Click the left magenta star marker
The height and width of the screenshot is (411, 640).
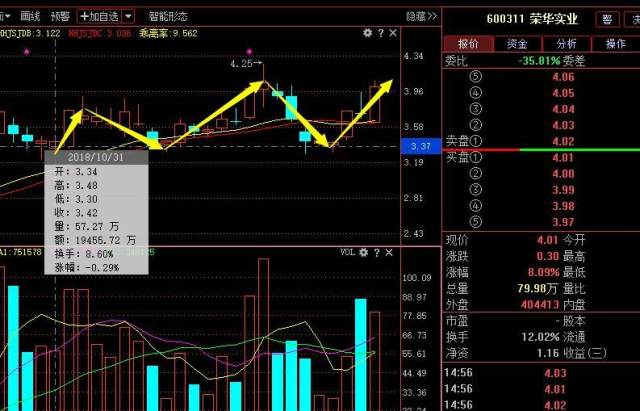point(27,52)
